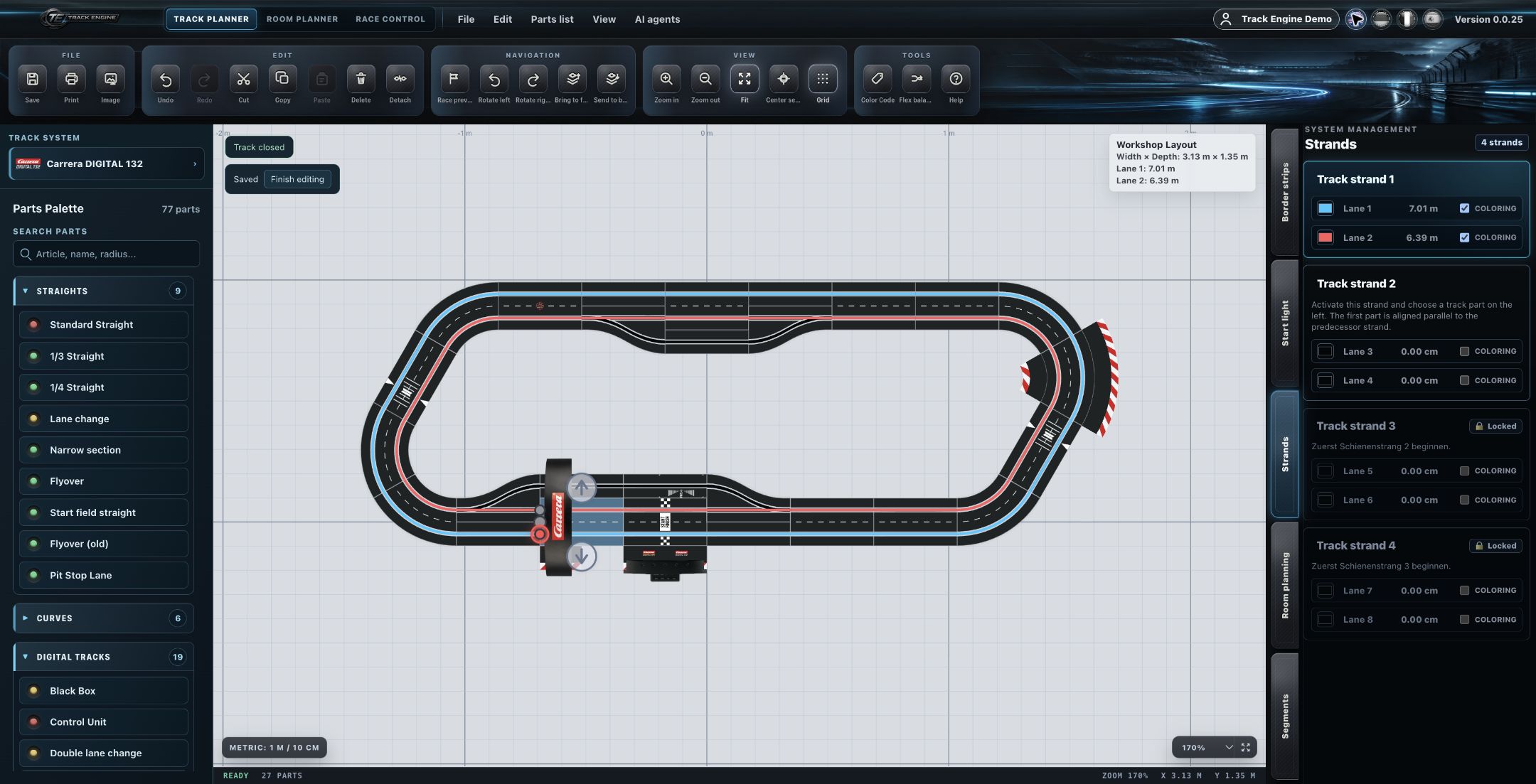Enable coloring for Lane 3

coord(1464,351)
